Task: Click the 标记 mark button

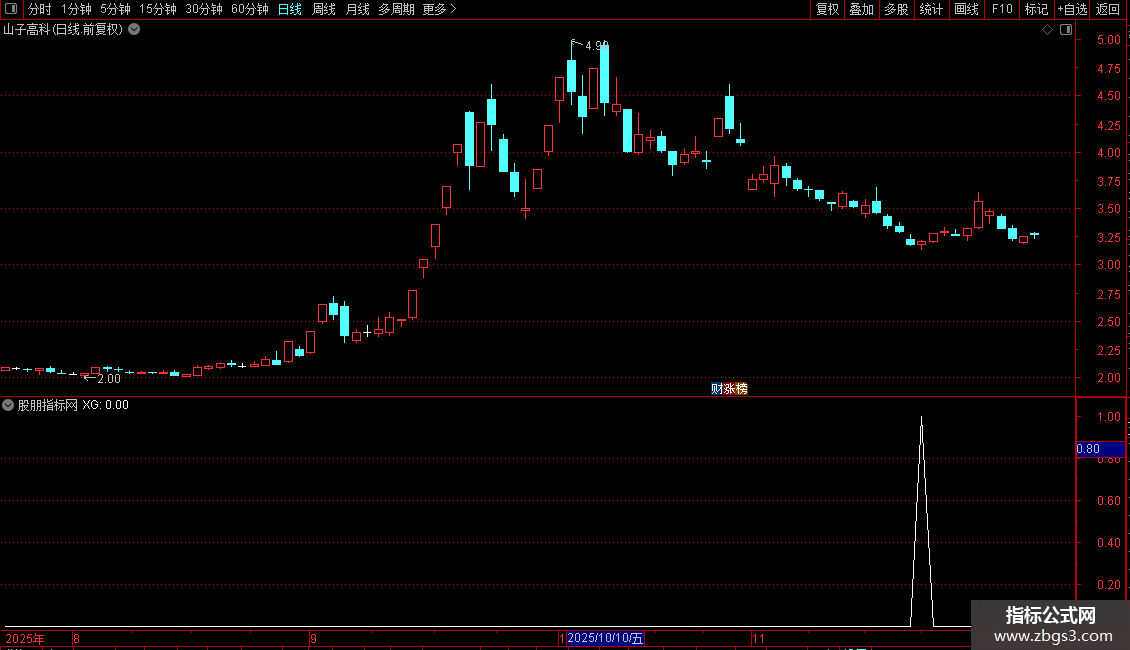Action: coord(1036,9)
